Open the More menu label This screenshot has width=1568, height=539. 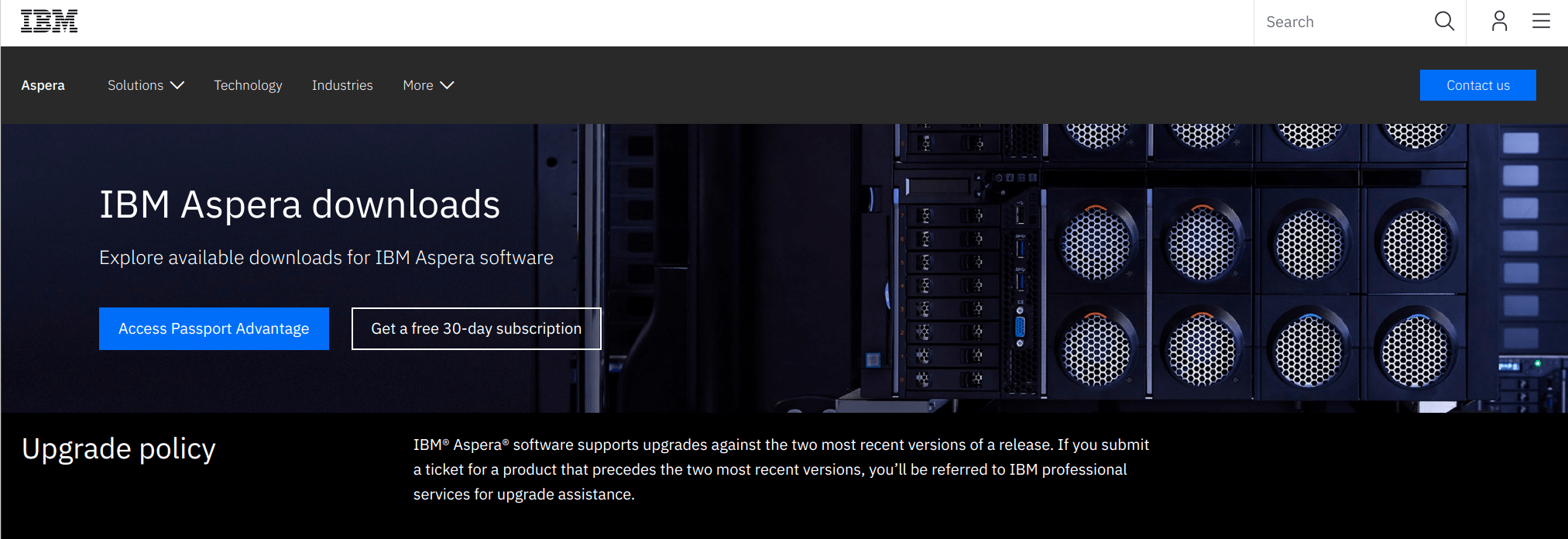[417, 85]
